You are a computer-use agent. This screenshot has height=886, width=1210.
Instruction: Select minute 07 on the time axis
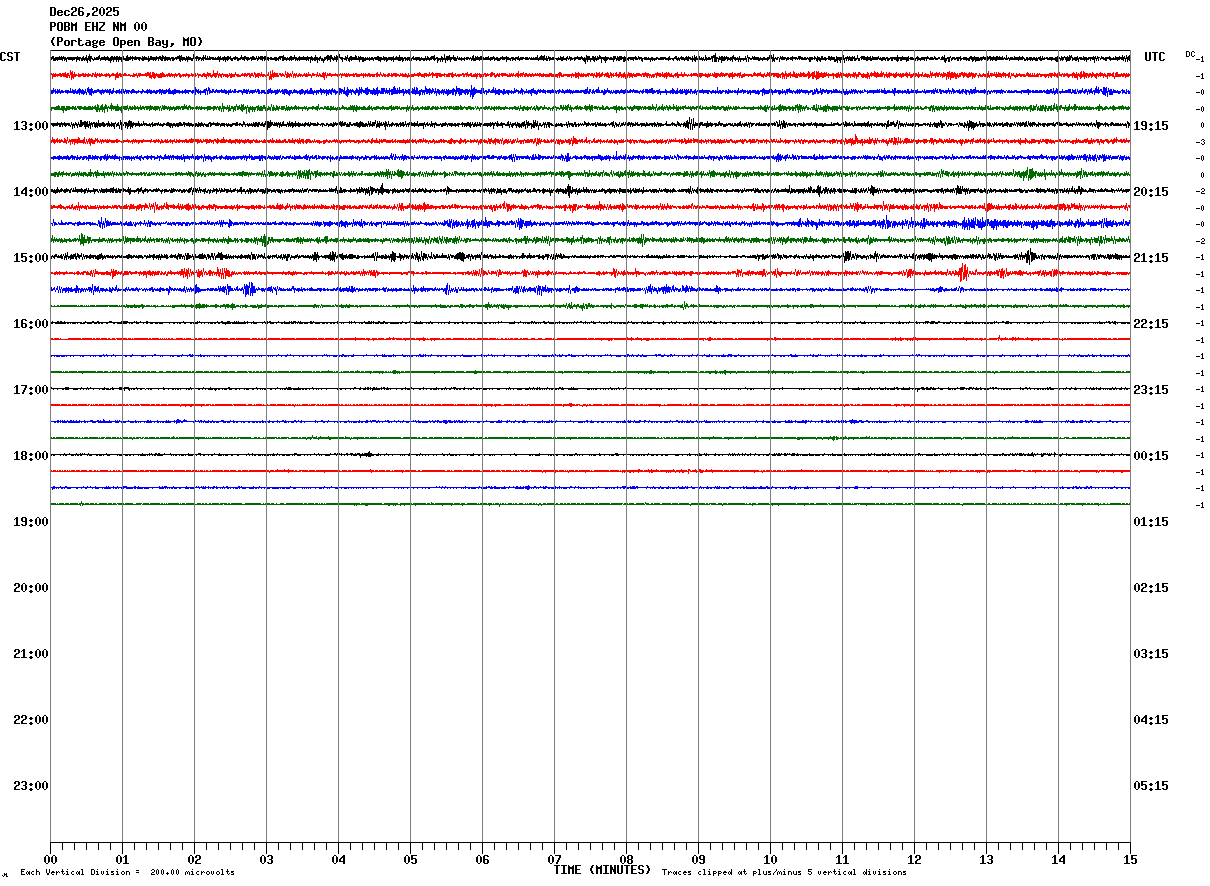pyautogui.click(x=554, y=860)
